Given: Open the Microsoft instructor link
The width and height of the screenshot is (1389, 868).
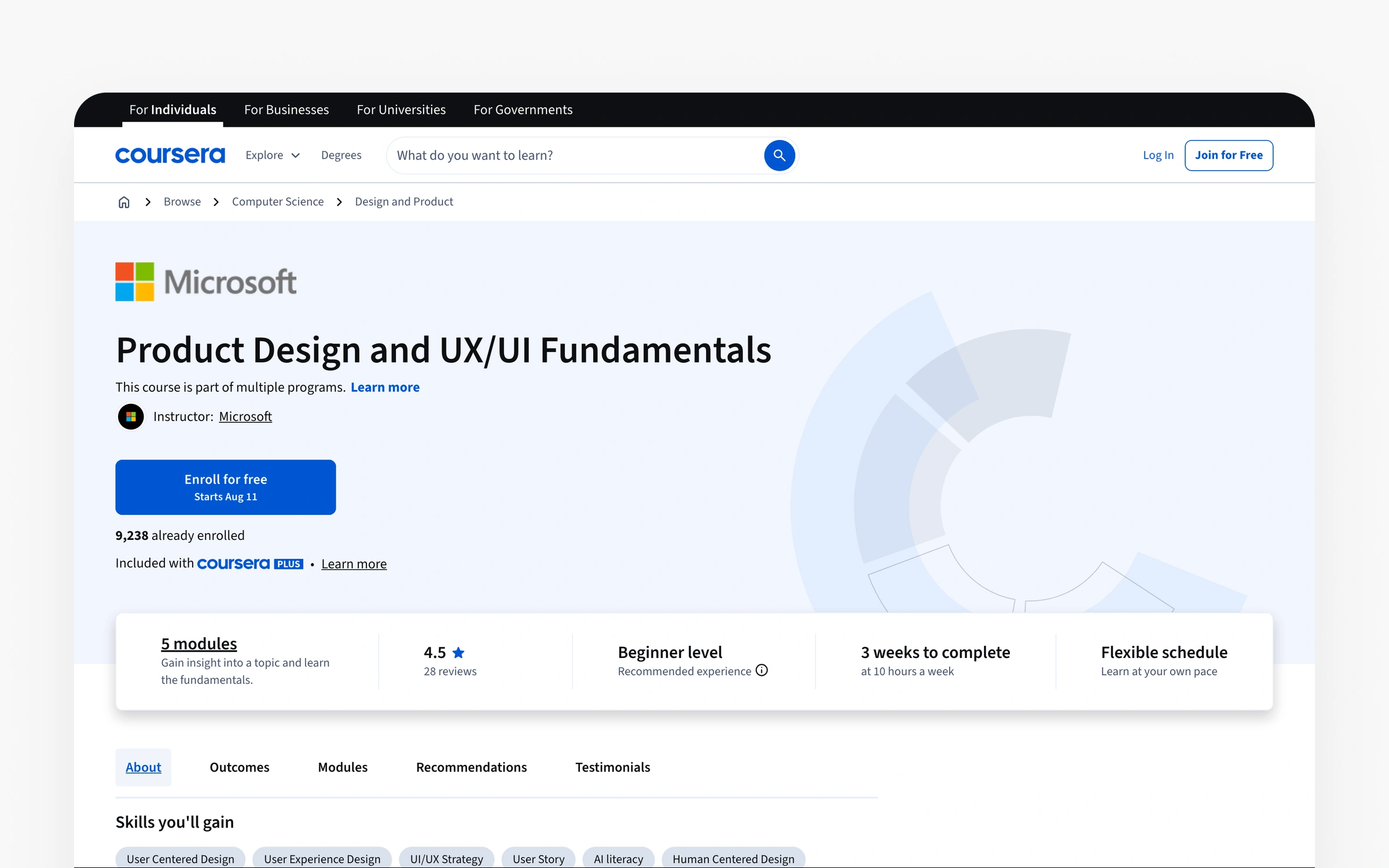Looking at the screenshot, I should click(x=245, y=417).
